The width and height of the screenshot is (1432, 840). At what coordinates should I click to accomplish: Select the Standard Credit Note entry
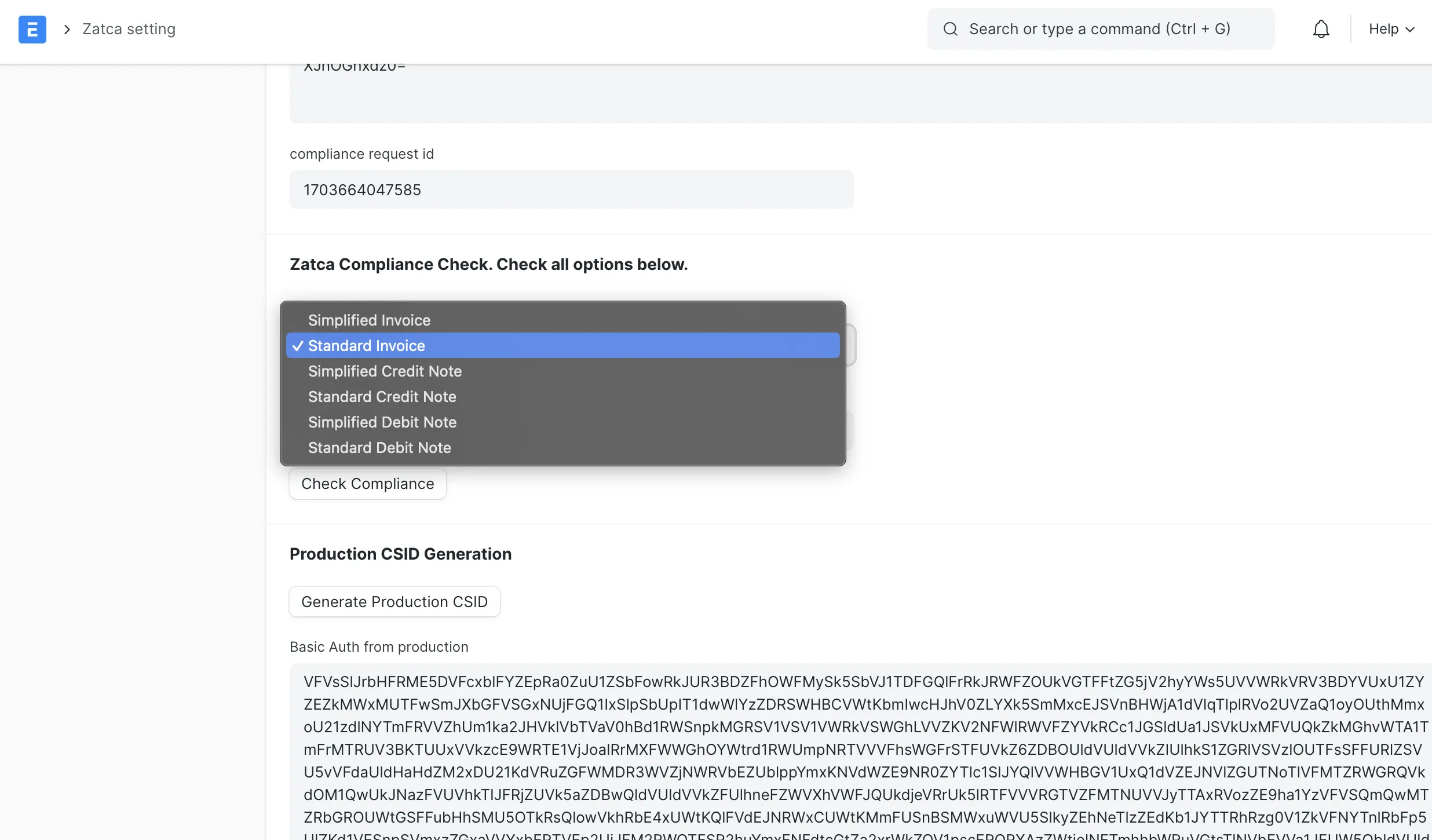(x=381, y=397)
